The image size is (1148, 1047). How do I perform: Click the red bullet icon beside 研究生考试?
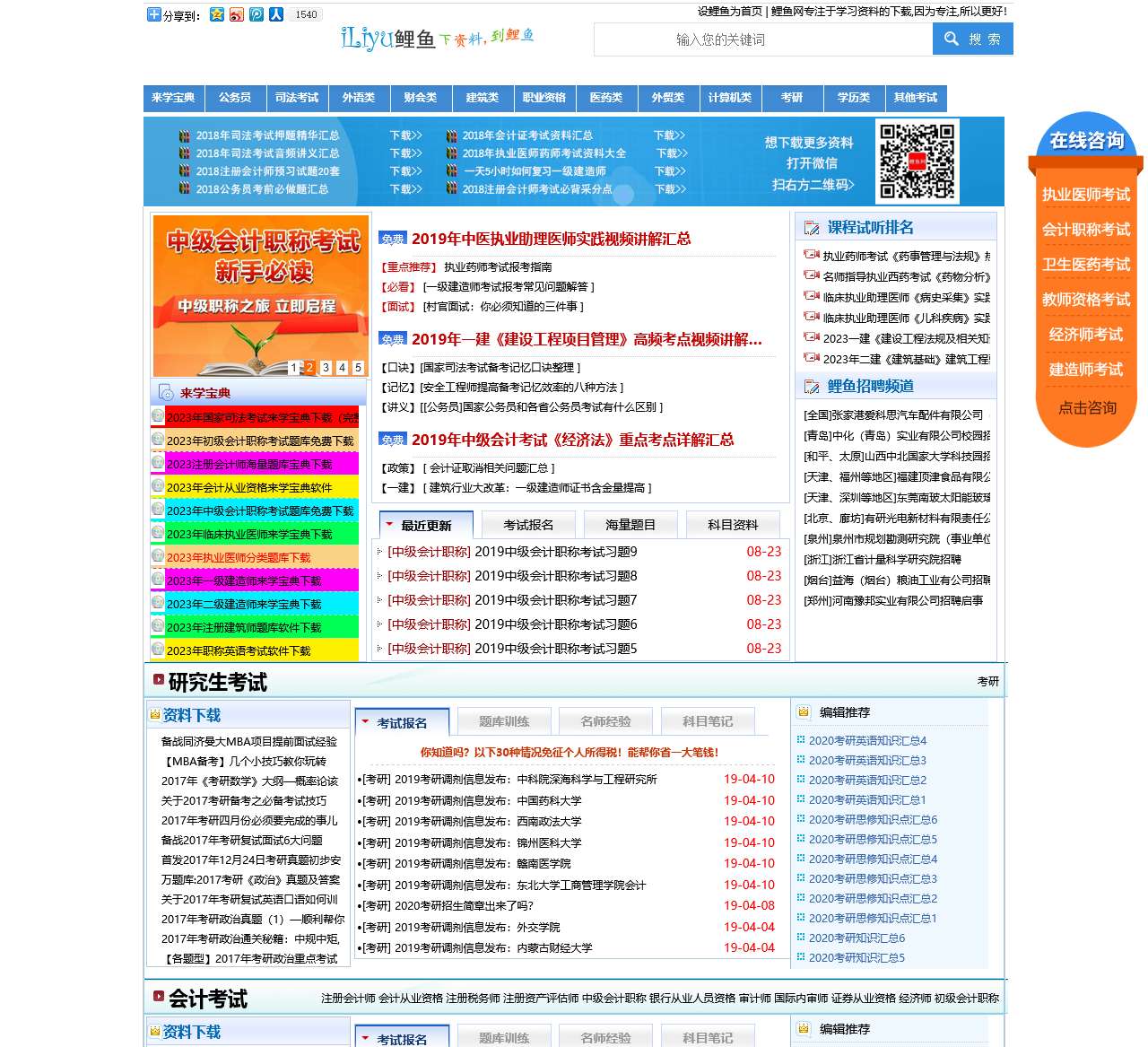[159, 680]
